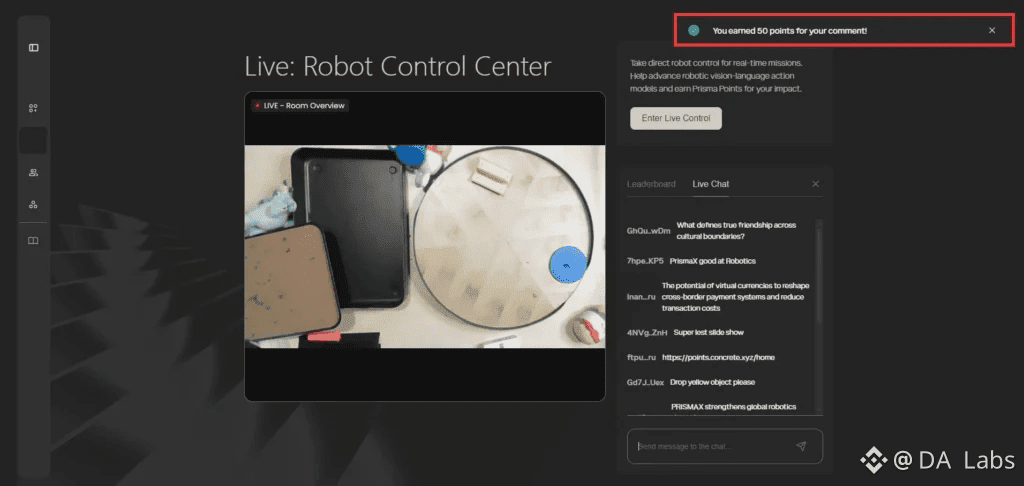The width and height of the screenshot is (1024, 486).
Task: Open the grouped-nodes sidebar icon
Action: 33,204
